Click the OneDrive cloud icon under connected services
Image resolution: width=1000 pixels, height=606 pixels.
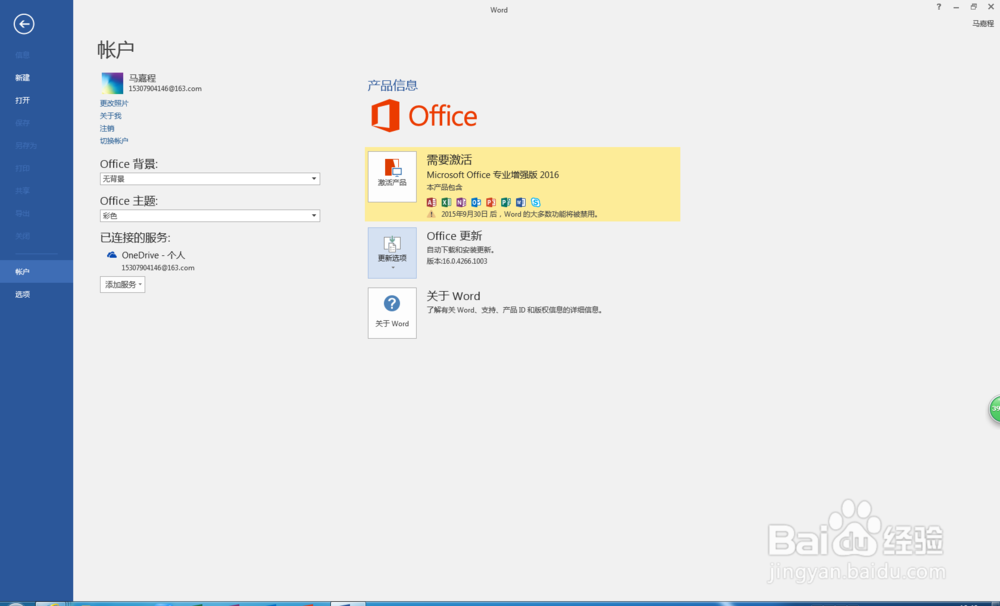pyautogui.click(x=112, y=255)
